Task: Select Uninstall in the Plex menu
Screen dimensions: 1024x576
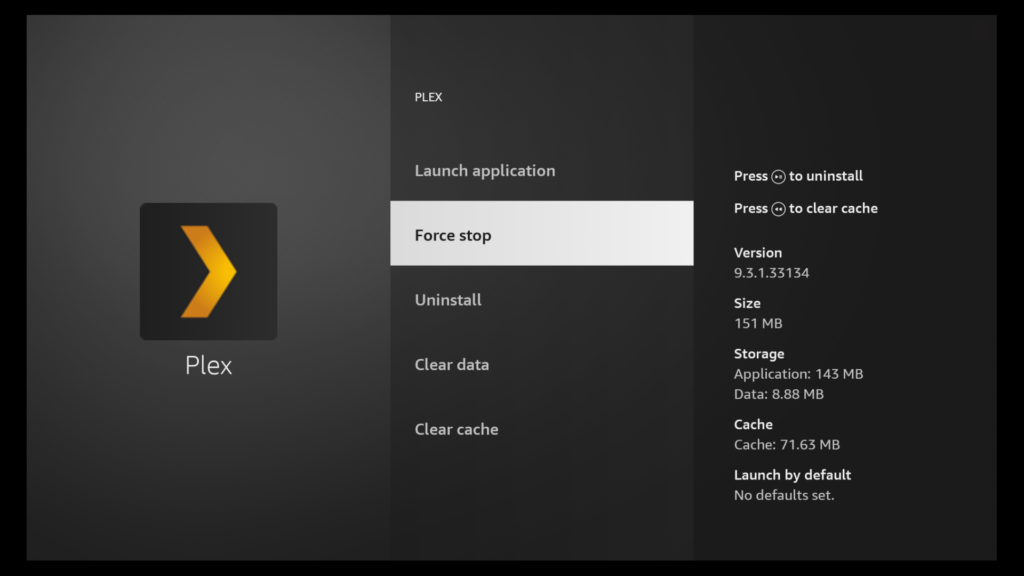Action: pos(448,300)
